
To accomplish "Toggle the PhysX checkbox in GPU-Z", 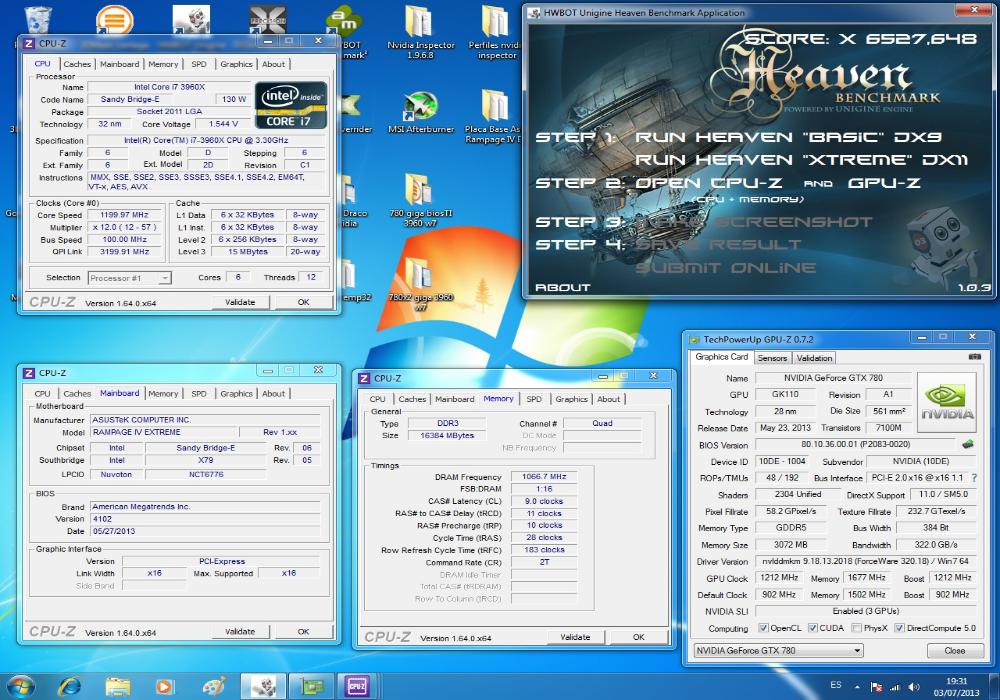I will click(857, 628).
